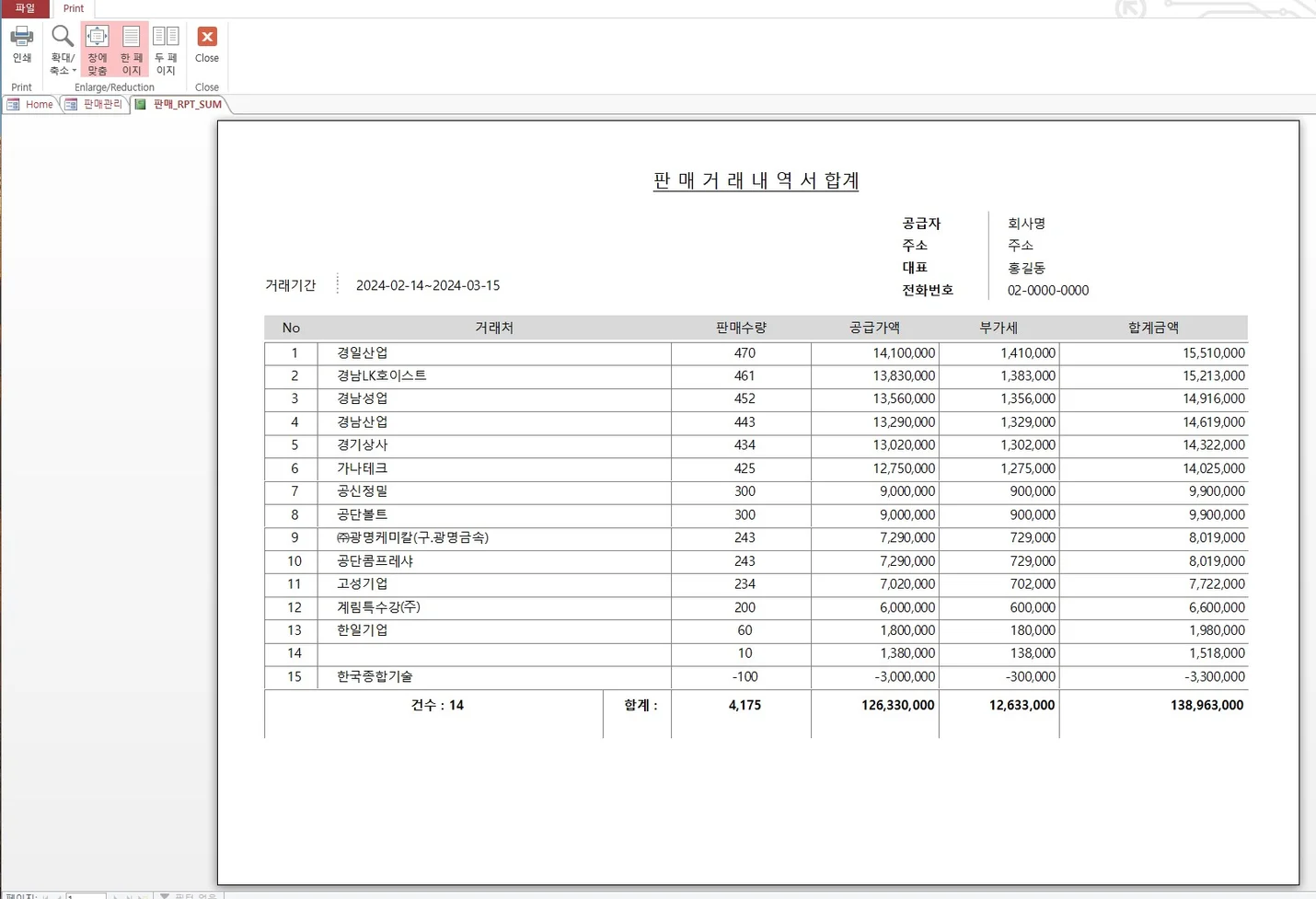Screen dimensions: 1316x899
Task: Click the 전화번호 label
Action: tap(928, 290)
